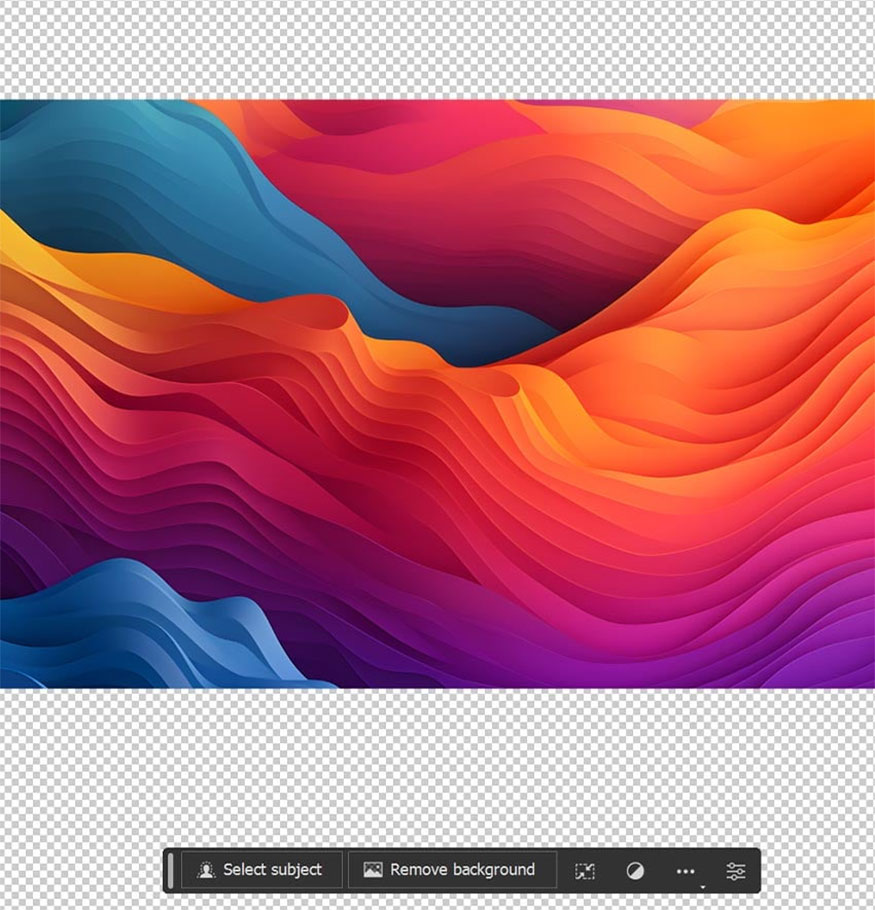Click the Remove background button
875x910 pixels.
[x=451, y=870]
